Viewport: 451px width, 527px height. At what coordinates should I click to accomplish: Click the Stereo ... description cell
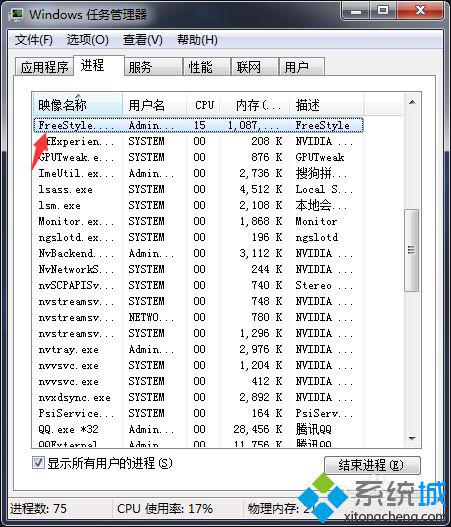[x=324, y=285]
